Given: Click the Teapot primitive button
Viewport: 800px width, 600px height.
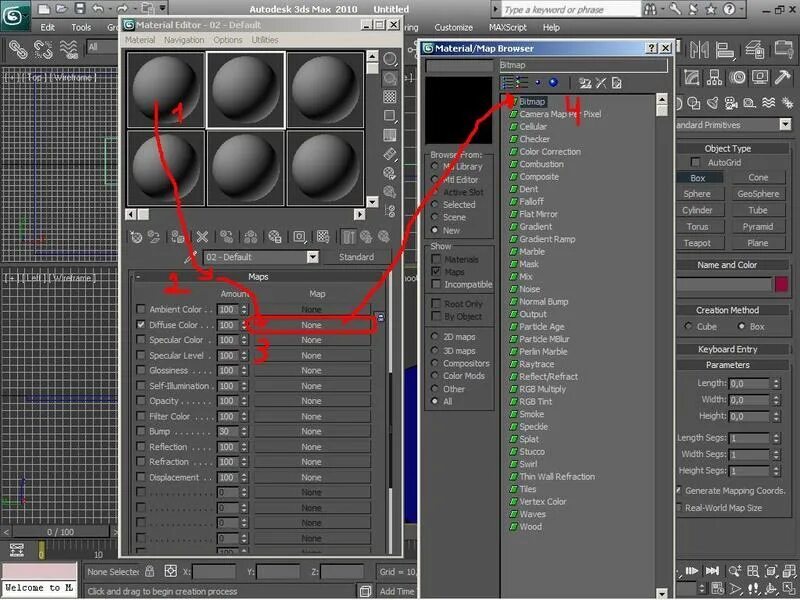Looking at the screenshot, I should coord(697,243).
